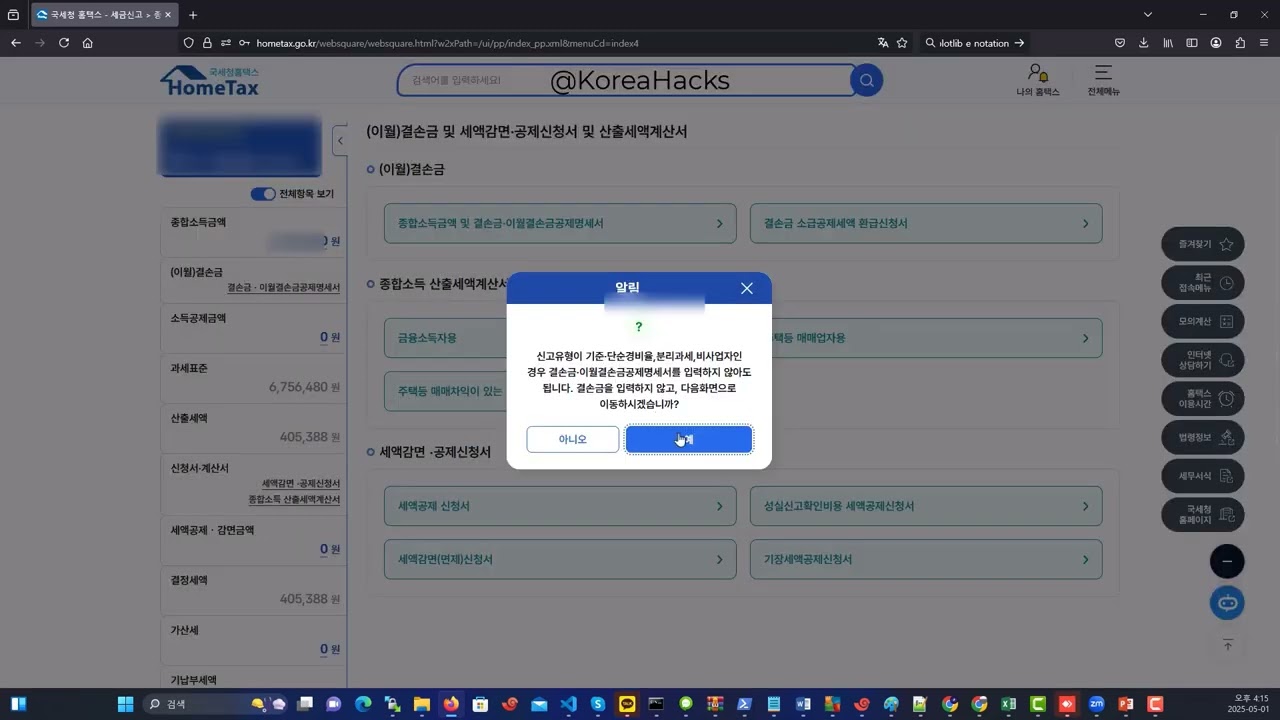Open the Windows Start menu
This screenshot has width=1280, height=720.
pyautogui.click(x=126, y=704)
